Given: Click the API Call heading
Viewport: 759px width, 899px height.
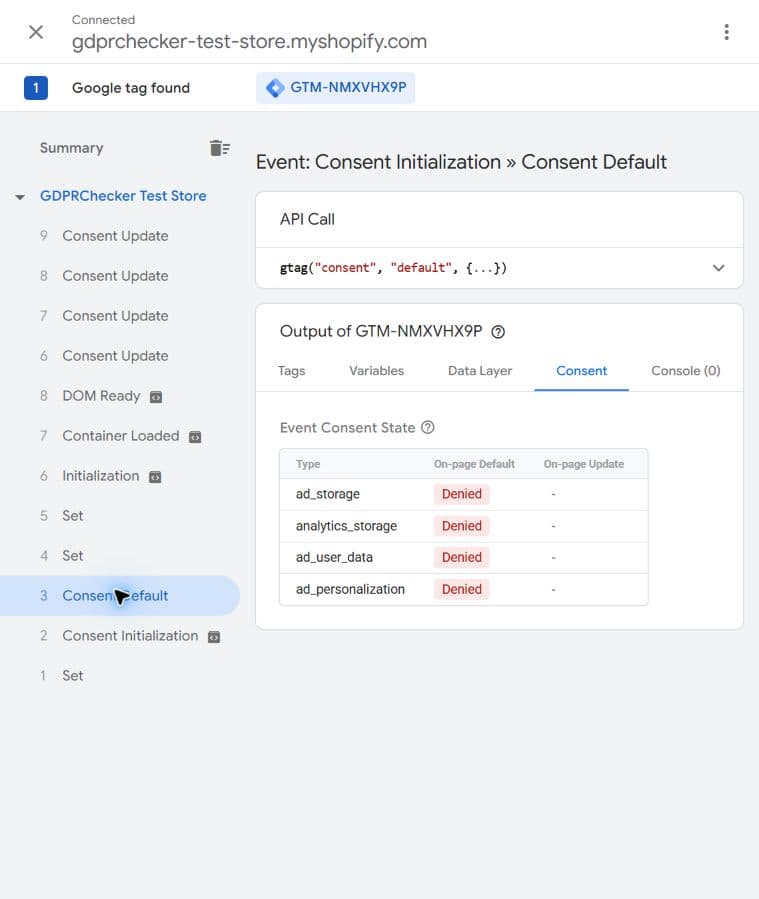Looking at the screenshot, I should tap(307, 219).
